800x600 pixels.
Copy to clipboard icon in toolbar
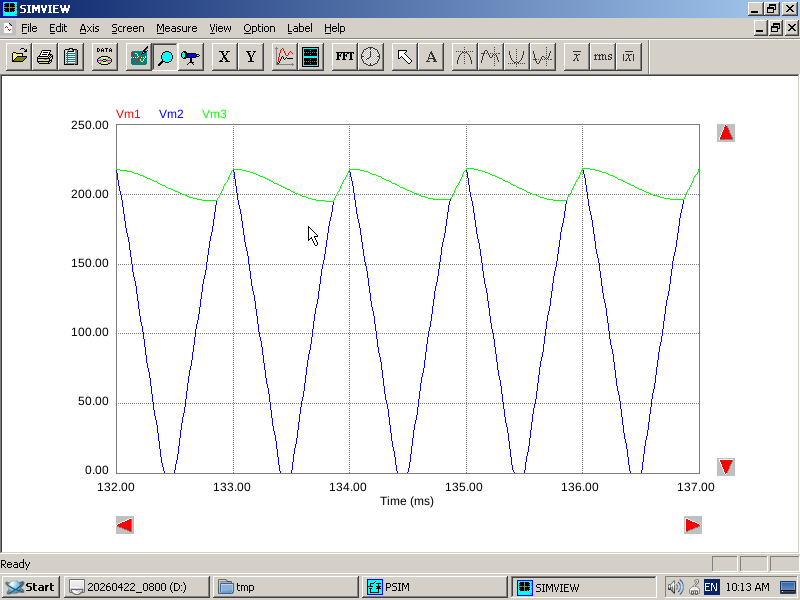tap(71, 56)
